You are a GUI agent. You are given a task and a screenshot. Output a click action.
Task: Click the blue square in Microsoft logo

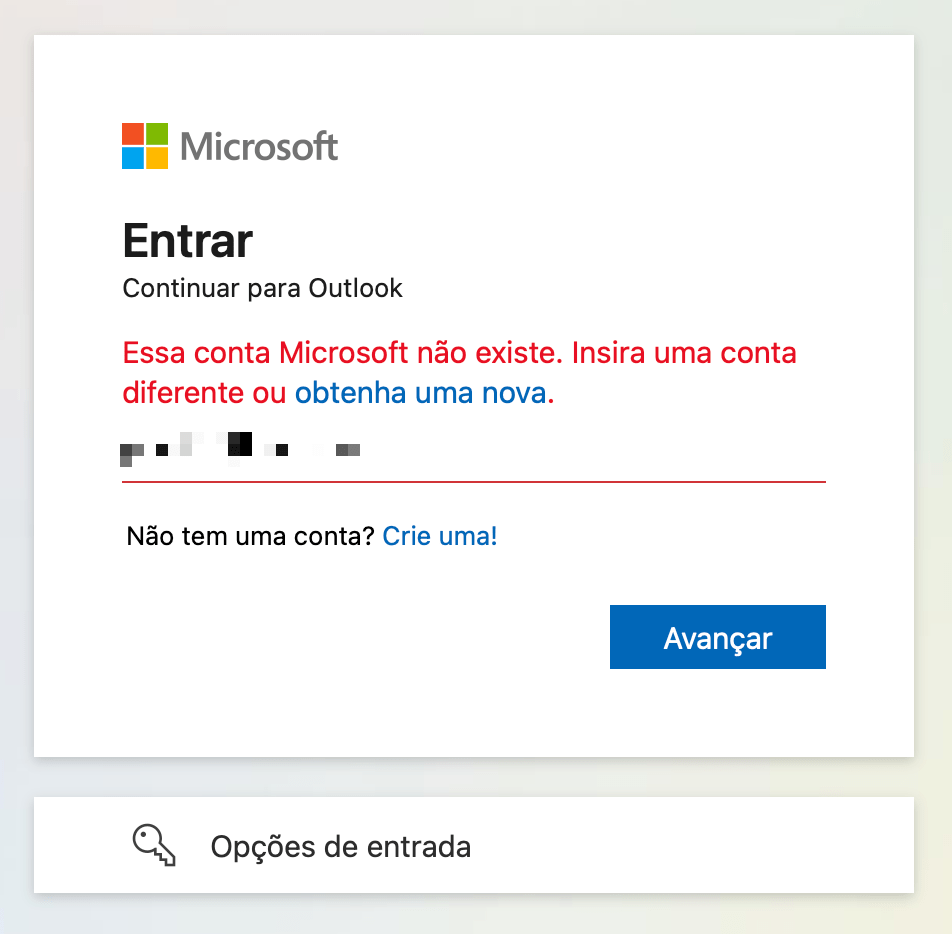133,158
